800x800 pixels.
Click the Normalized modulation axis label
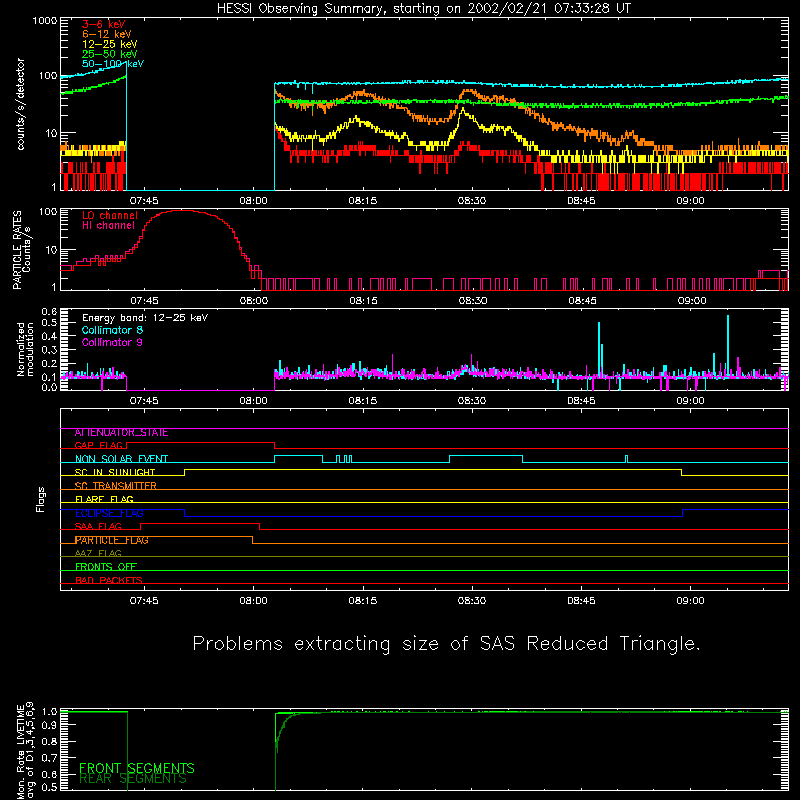tap(25, 349)
